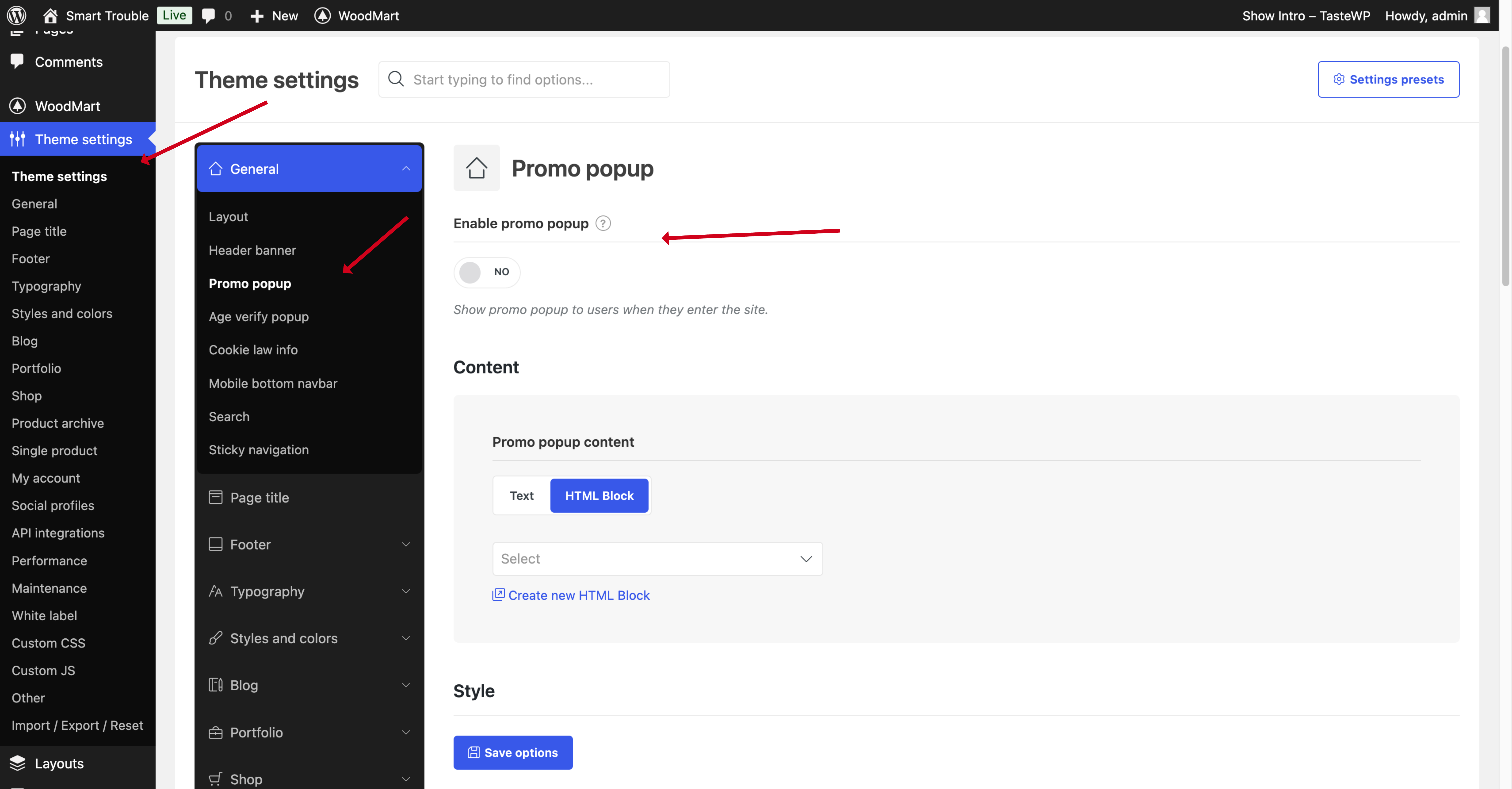Image resolution: width=1512 pixels, height=789 pixels.
Task: Click the magnifier icon in options search
Action: point(396,79)
